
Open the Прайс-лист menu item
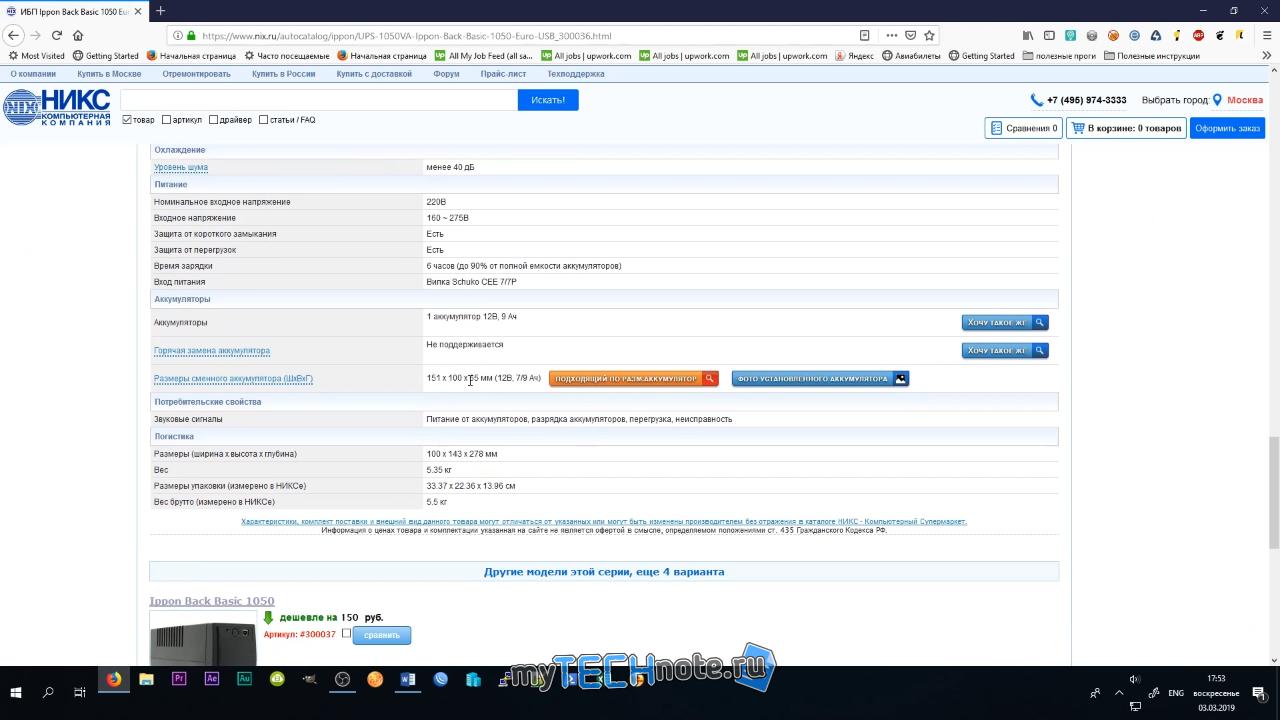tap(503, 74)
